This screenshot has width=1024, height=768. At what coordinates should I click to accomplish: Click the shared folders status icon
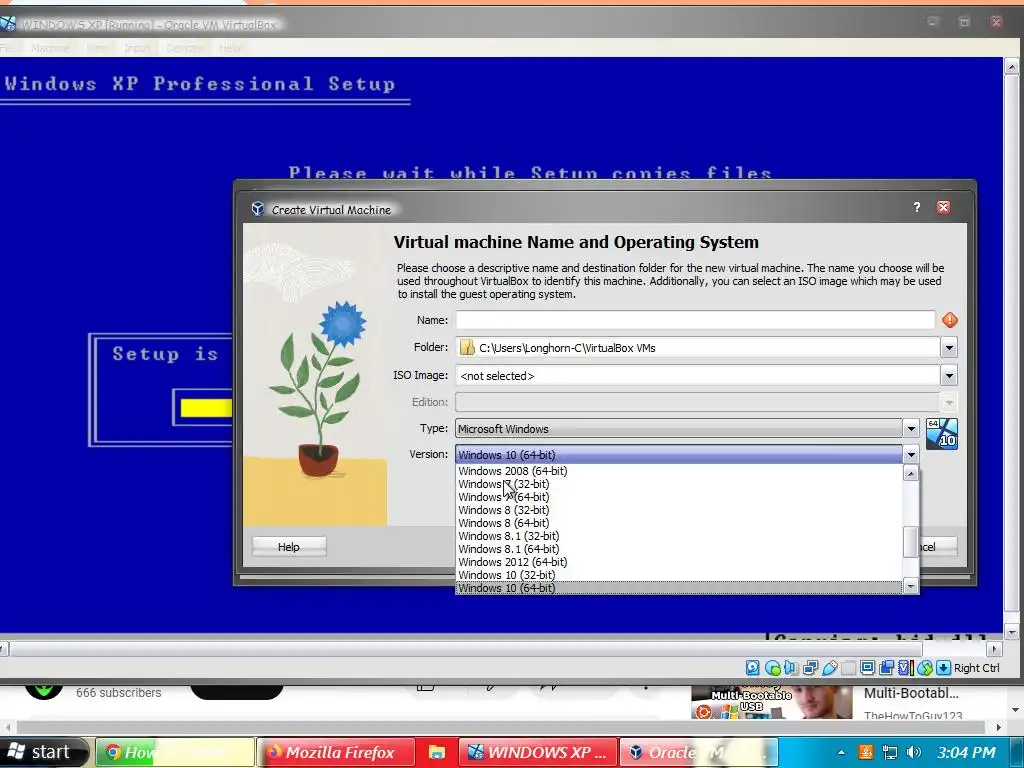(848, 667)
